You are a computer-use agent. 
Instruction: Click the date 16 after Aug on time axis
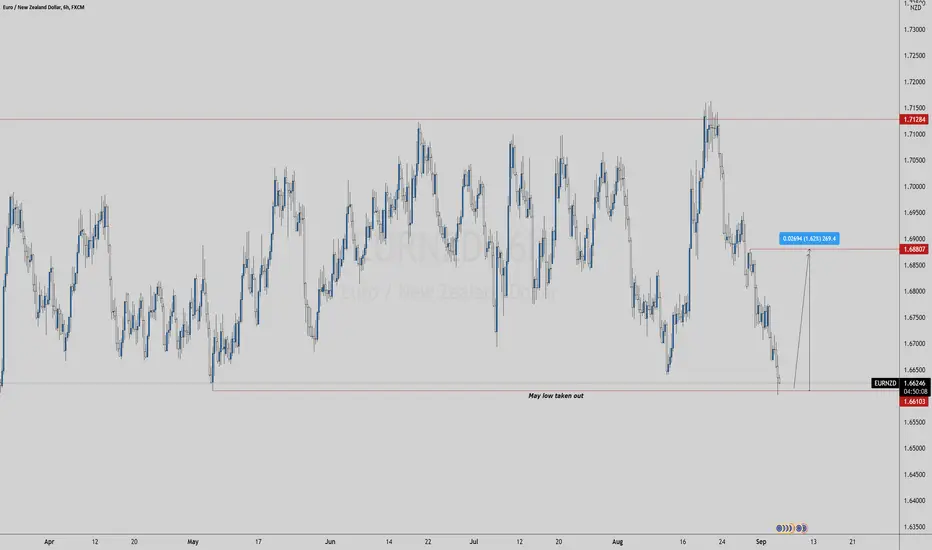682,542
